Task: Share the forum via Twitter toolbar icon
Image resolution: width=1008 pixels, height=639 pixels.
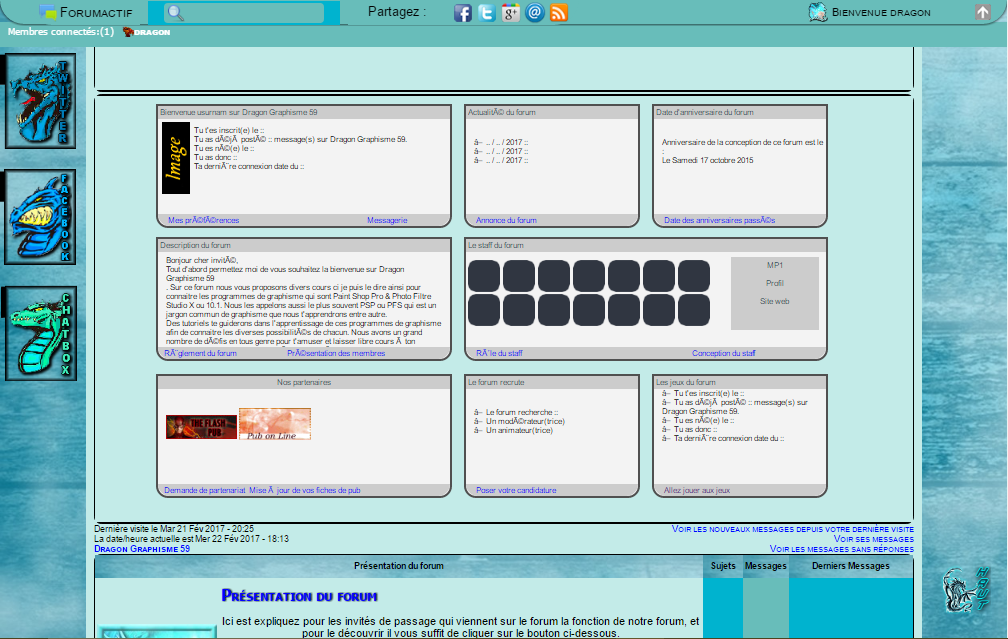Action: [x=487, y=13]
